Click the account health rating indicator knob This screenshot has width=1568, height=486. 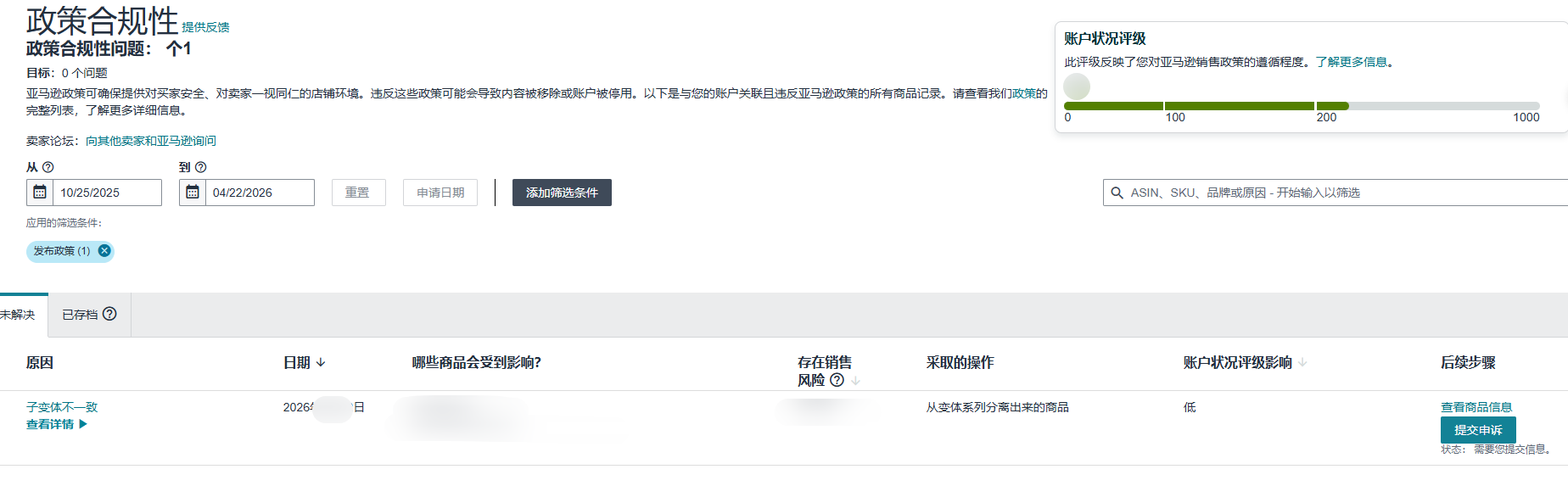[1077, 87]
